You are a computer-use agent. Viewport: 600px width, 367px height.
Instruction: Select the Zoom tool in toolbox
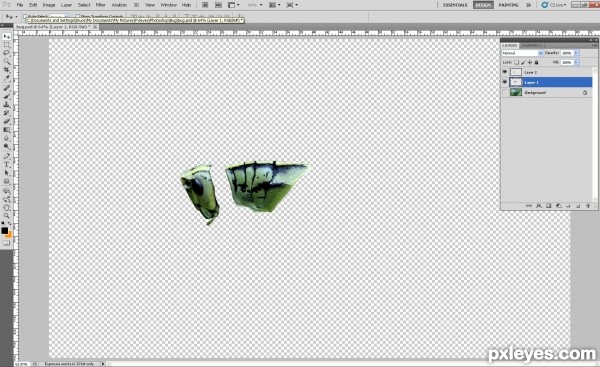[7, 216]
